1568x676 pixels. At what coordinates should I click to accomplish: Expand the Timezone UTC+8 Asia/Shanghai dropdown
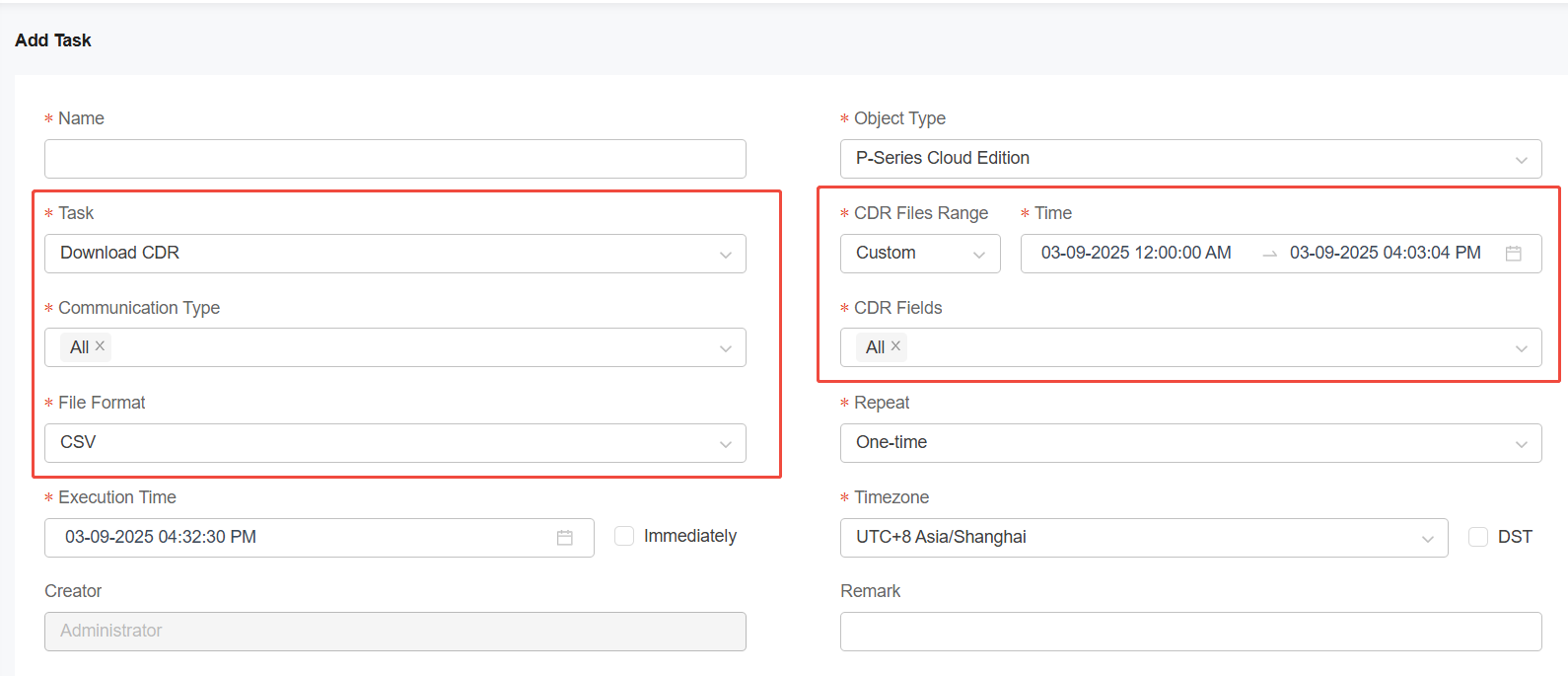point(1143,538)
